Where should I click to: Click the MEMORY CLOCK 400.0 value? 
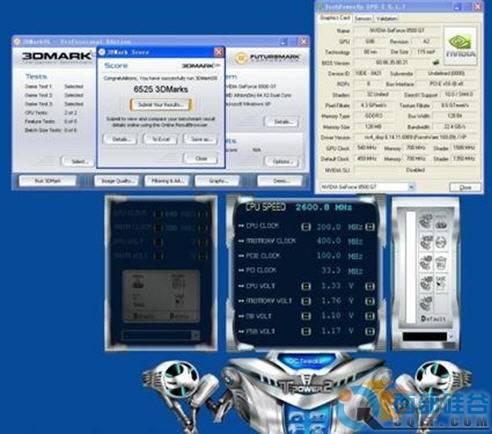tap(328, 241)
